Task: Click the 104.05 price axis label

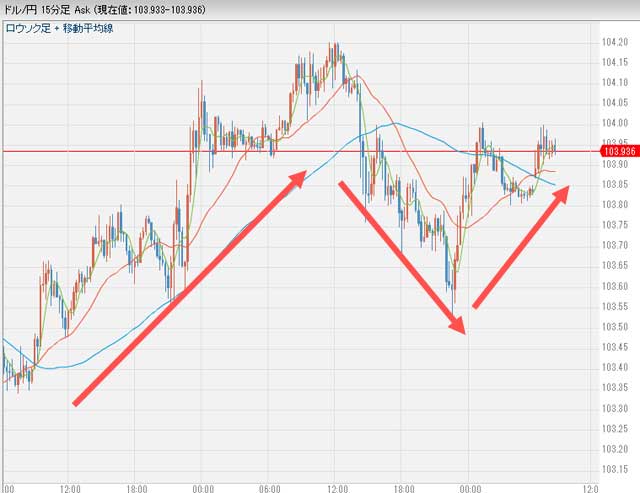Action: click(615, 102)
